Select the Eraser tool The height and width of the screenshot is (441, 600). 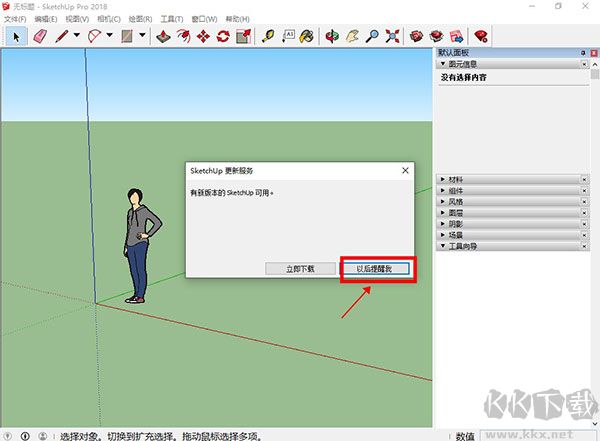tap(41, 36)
